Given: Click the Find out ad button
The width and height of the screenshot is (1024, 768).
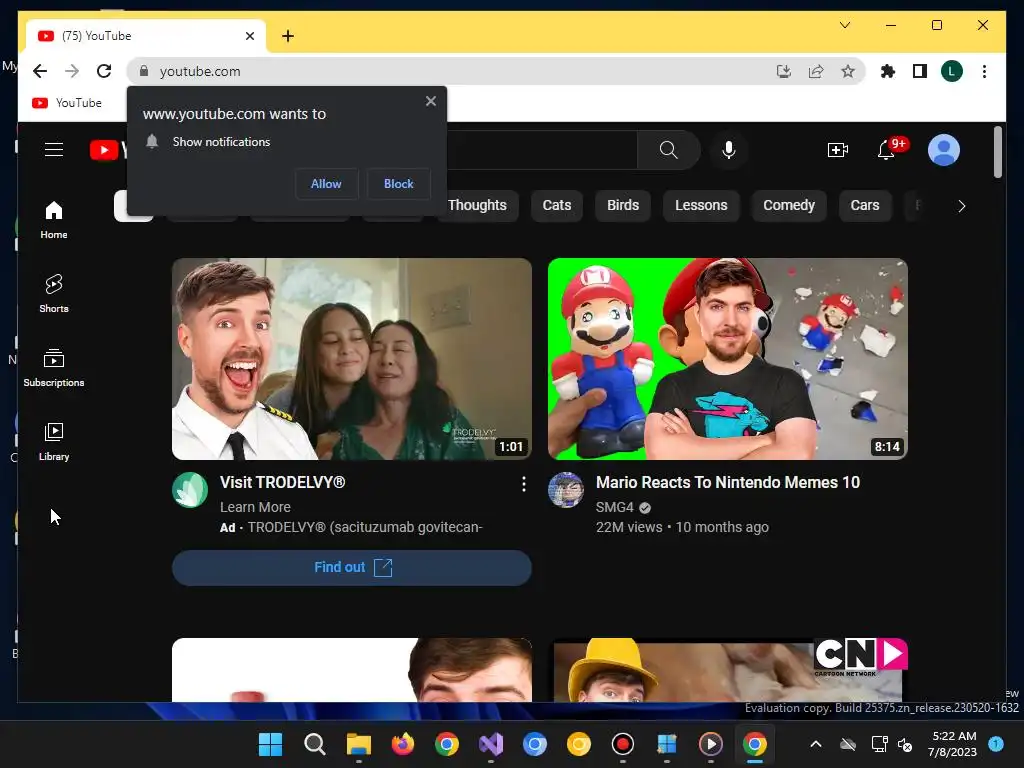Looking at the screenshot, I should 352,568.
